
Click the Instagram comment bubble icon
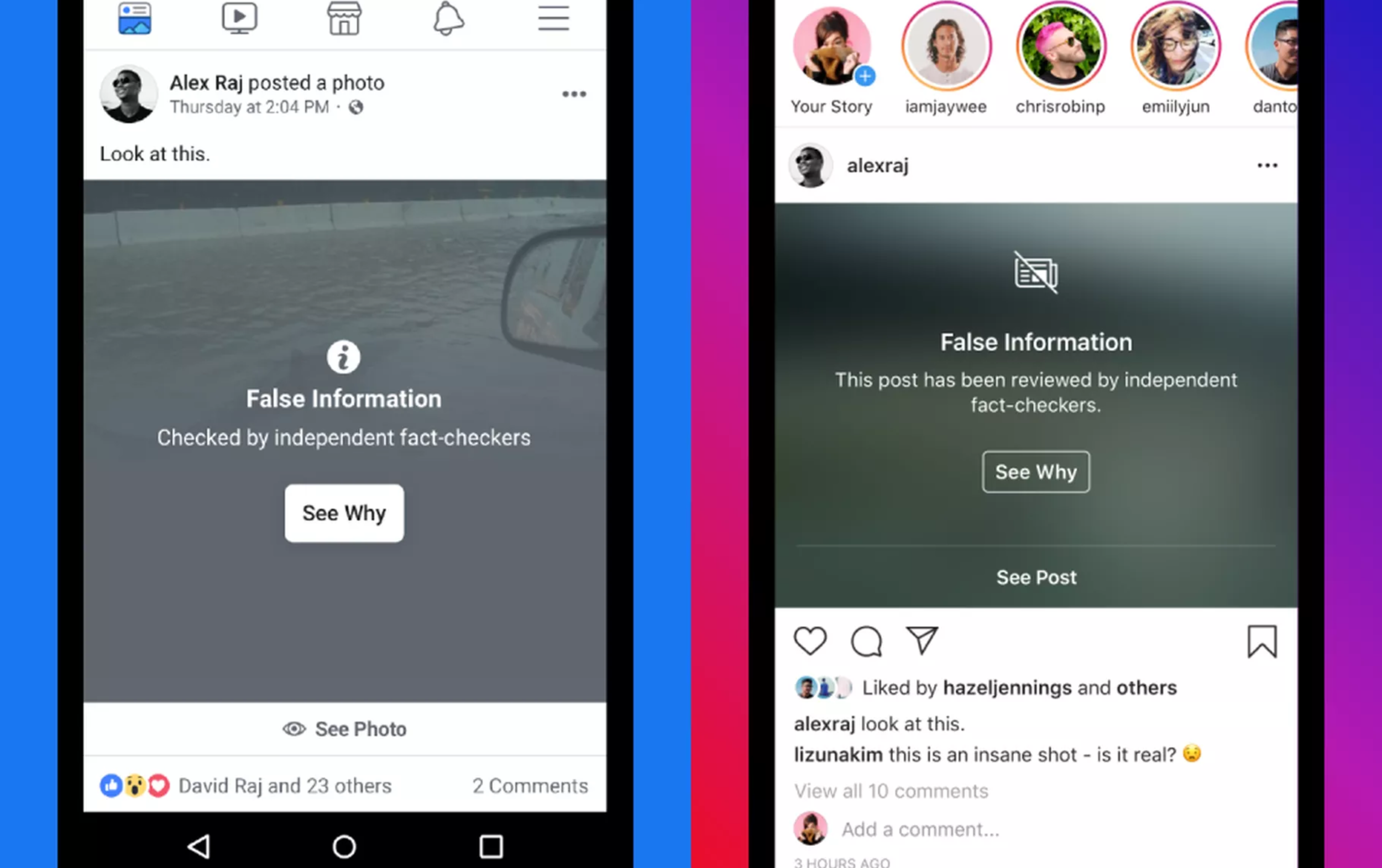pyautogui.click(x=866, y=640)
